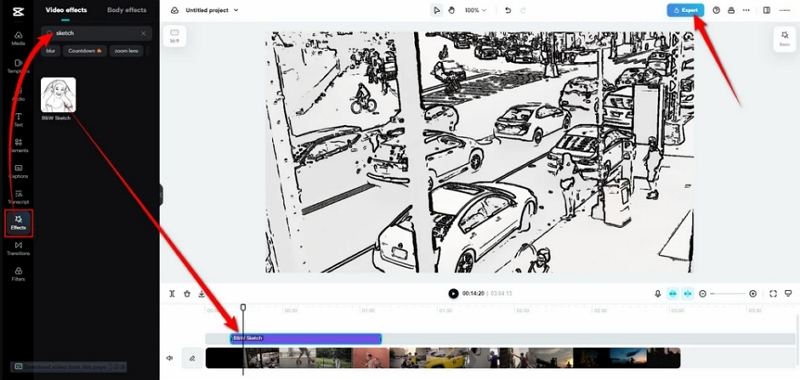Select the hand pan tool
800x380 pixels.
point(452,10)
